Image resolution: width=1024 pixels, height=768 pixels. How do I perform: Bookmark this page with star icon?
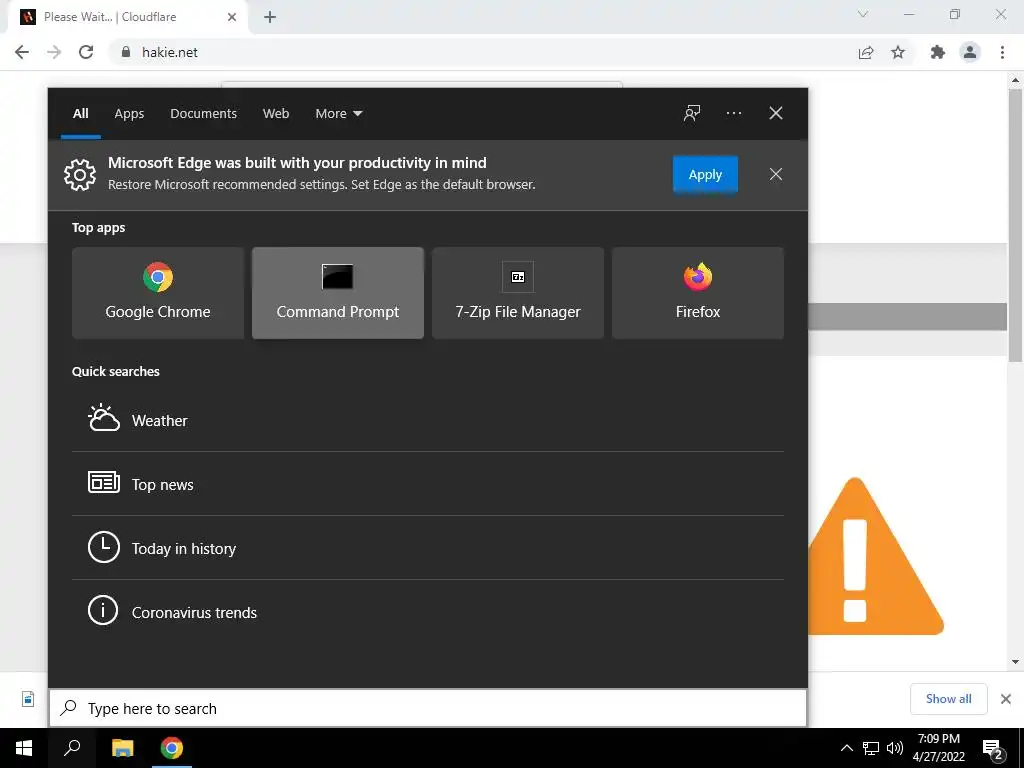click(898, 52)
